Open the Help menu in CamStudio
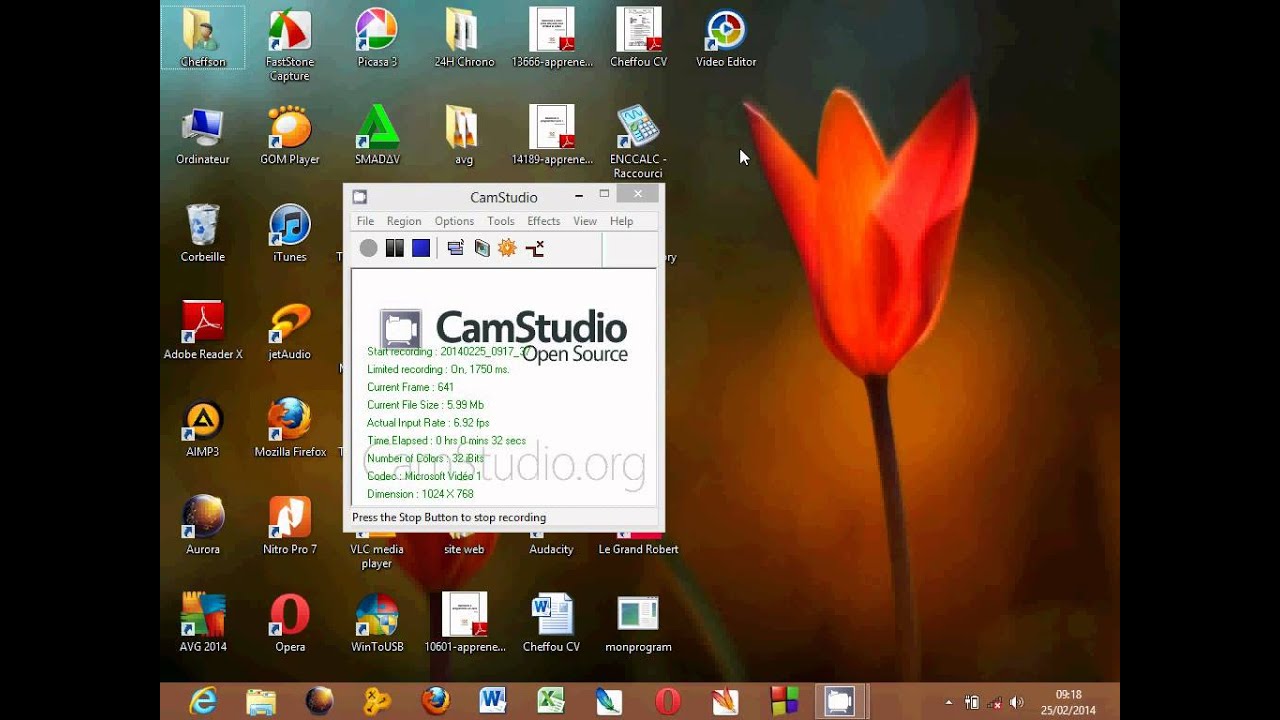Image resolution: width=1280 pixels, height=720 pixels. coord(621,221)
